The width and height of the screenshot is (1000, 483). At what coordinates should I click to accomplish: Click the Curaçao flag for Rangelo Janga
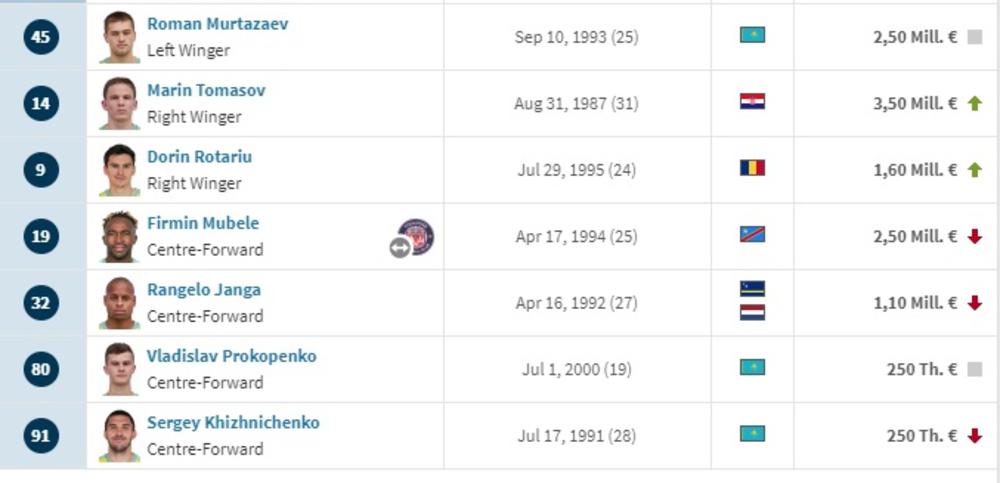(752, 288)
